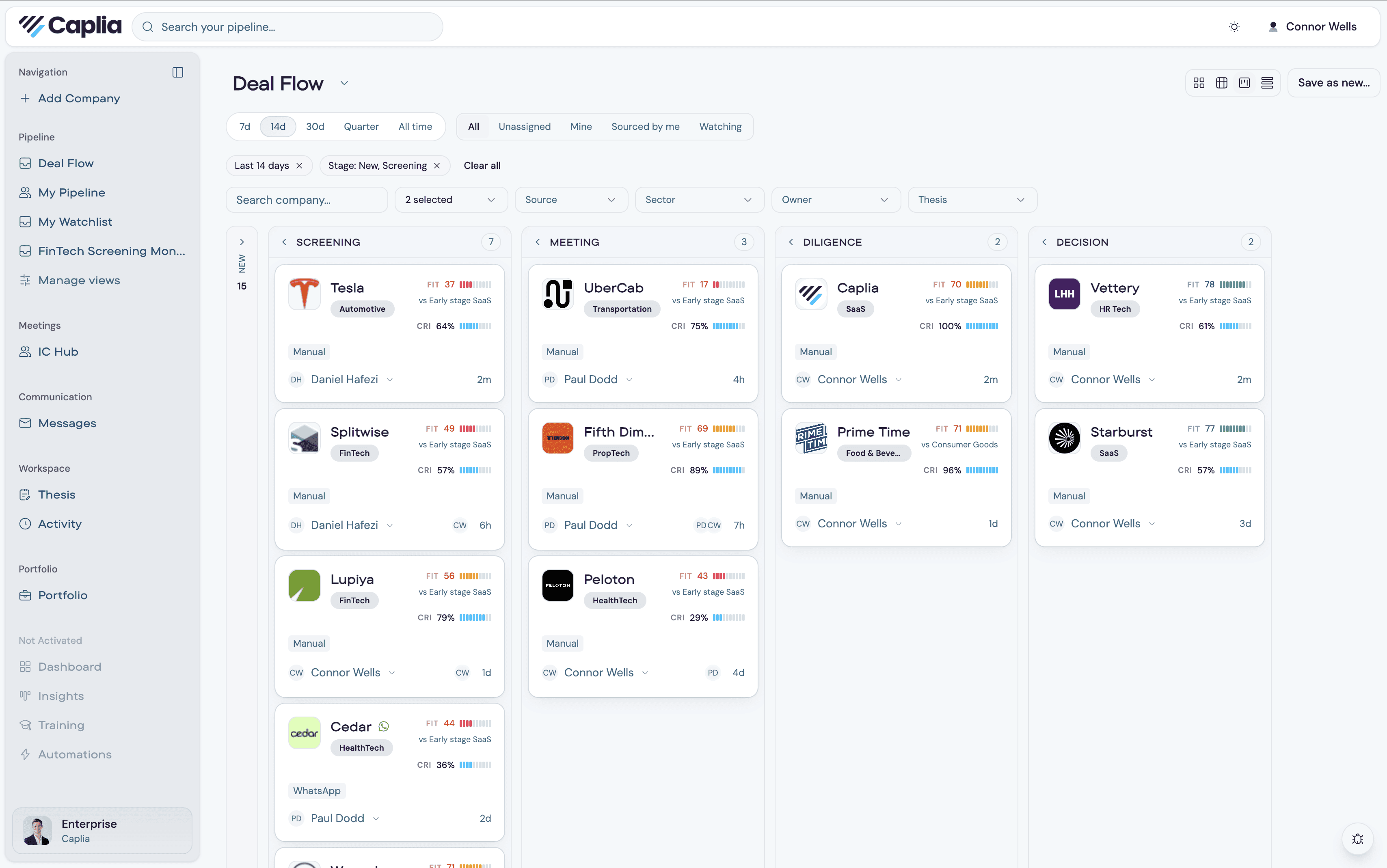
Task: Switch to table view icon
Action: click(1222, 83)
